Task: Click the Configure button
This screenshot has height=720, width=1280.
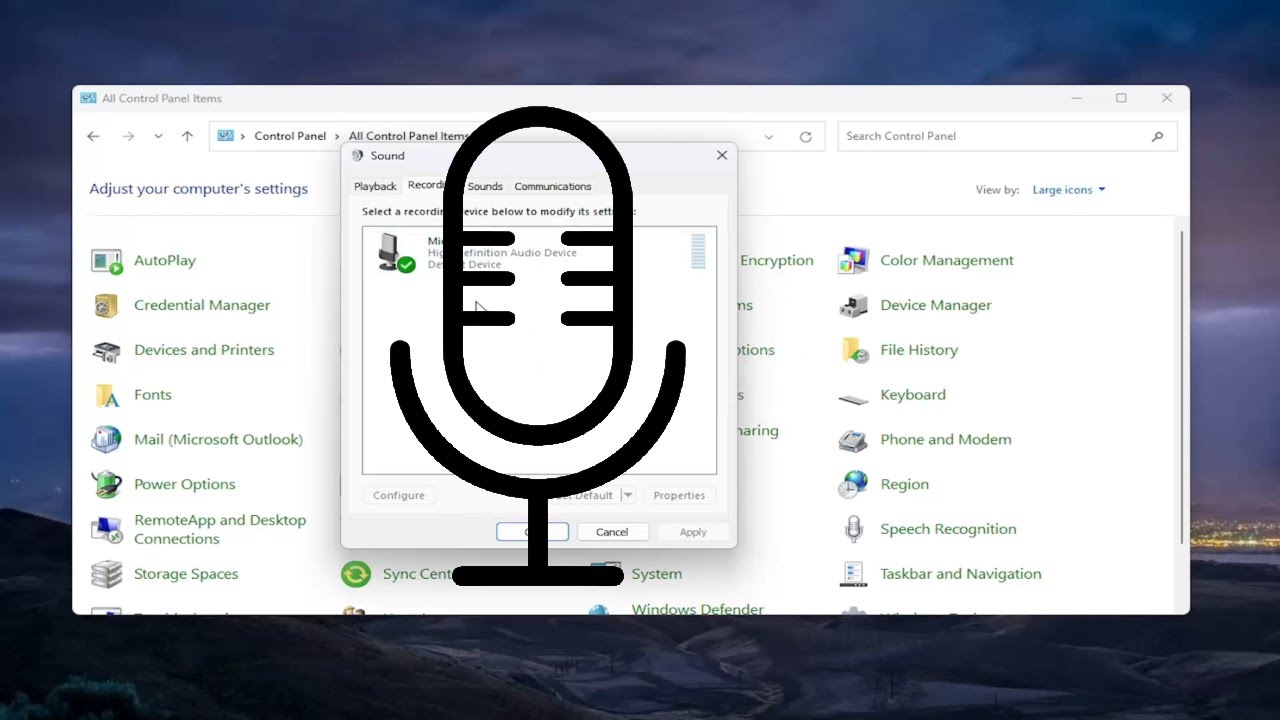Action: (x=399, y=496)
